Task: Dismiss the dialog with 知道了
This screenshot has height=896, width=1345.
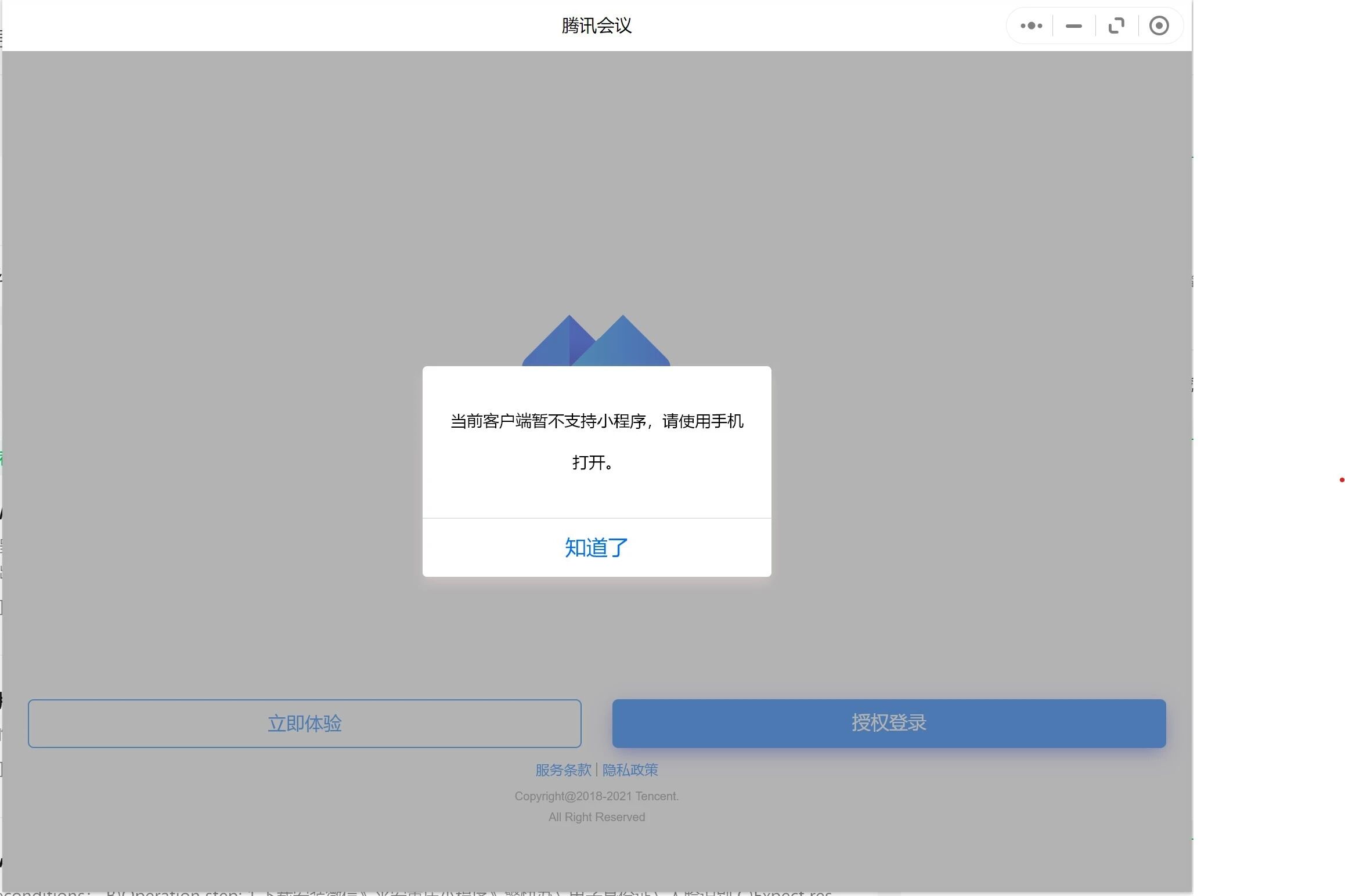Action: tap(596, 547)
